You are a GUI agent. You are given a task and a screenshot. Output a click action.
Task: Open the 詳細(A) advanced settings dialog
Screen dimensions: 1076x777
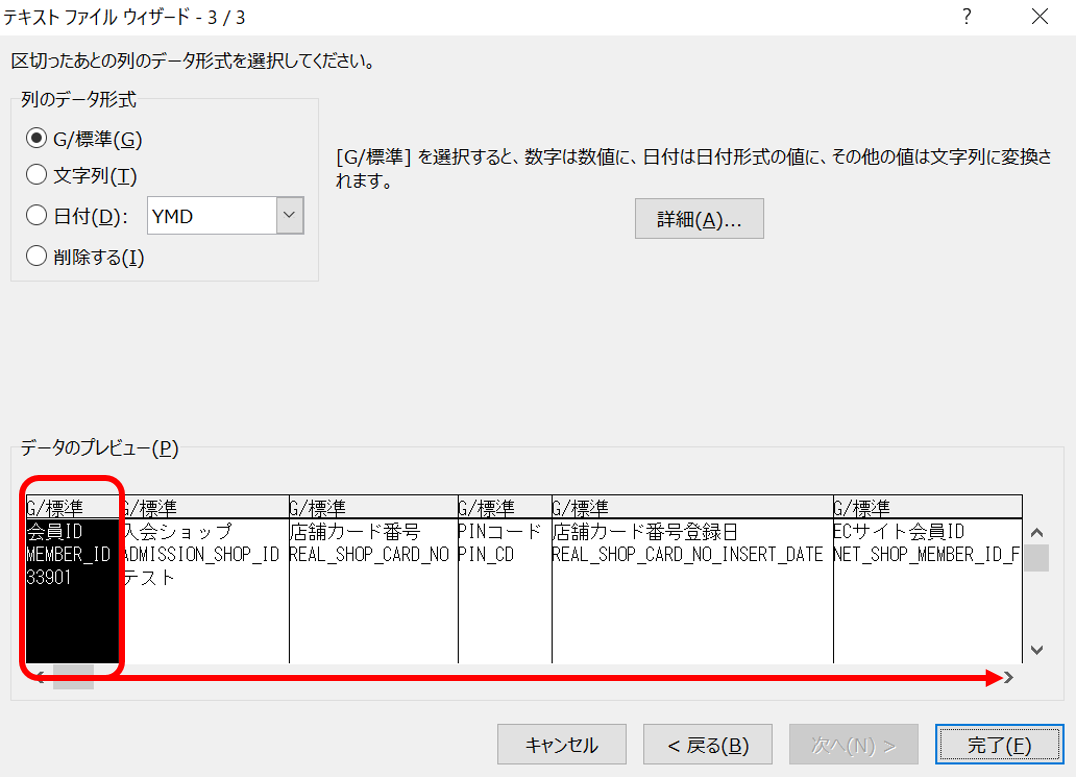pos(698,218)
